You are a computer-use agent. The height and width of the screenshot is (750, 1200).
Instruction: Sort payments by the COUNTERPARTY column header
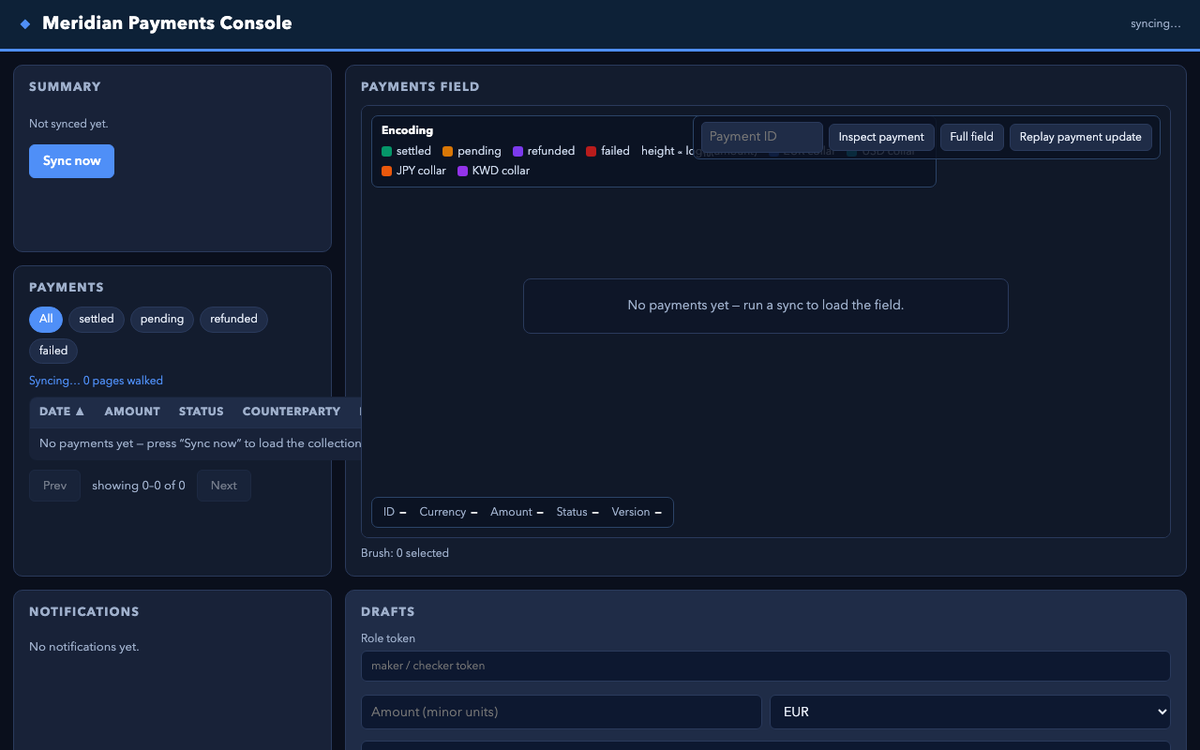[291, 411]
